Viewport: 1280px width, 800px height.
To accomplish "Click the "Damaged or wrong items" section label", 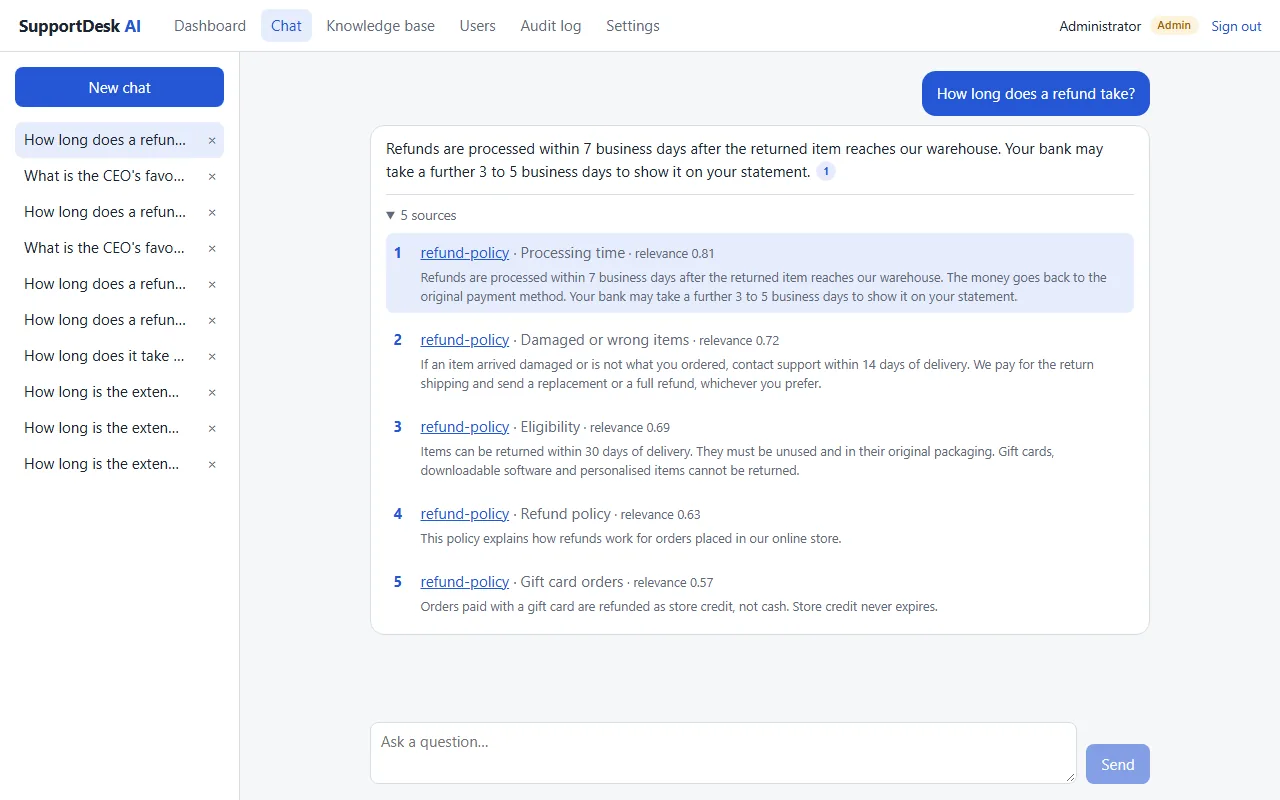I will 605,340.
